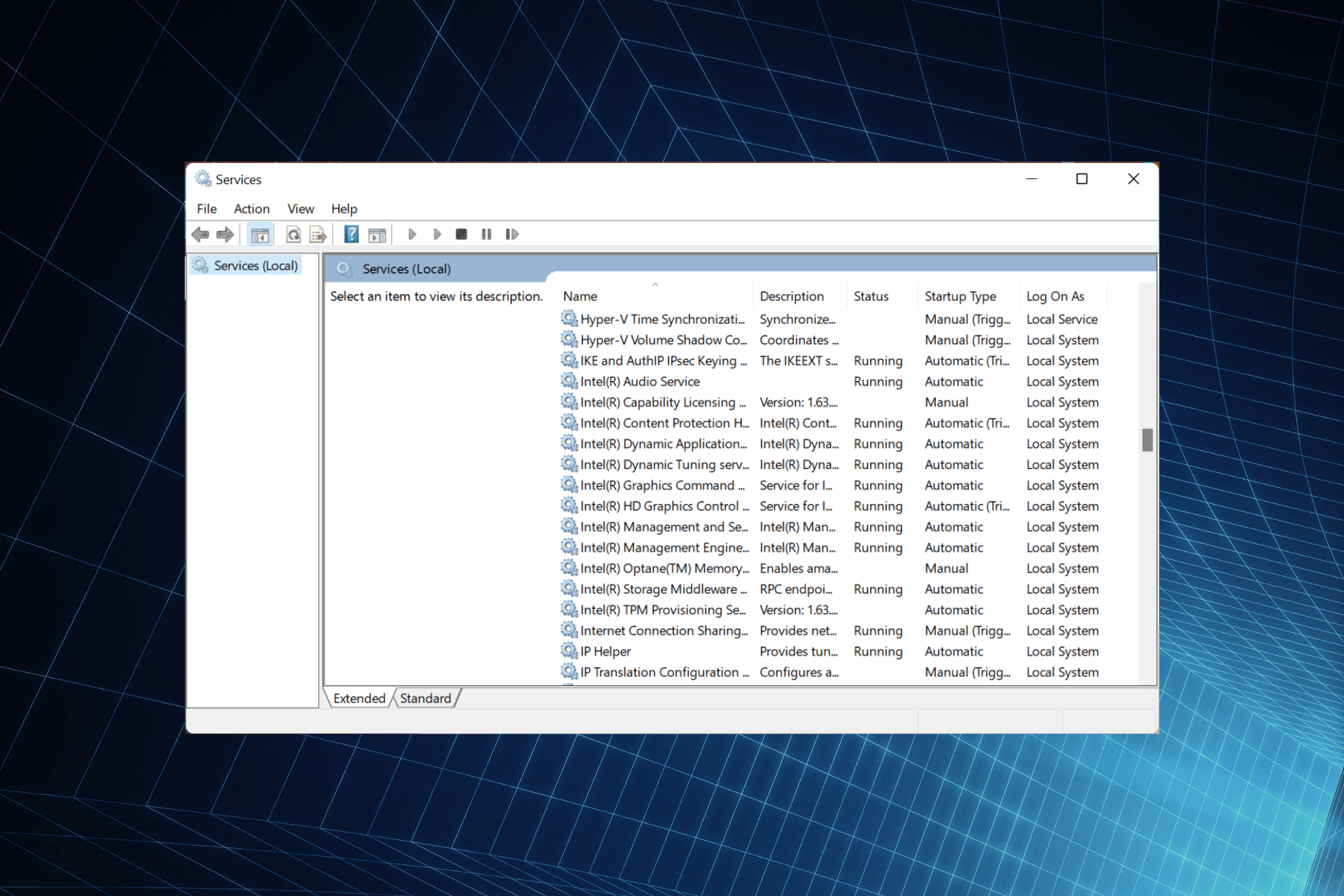Toggle Show/Hide Console Tree icon
The height and width of the screenshot is (896, 1344).
(x=260, y=235)
